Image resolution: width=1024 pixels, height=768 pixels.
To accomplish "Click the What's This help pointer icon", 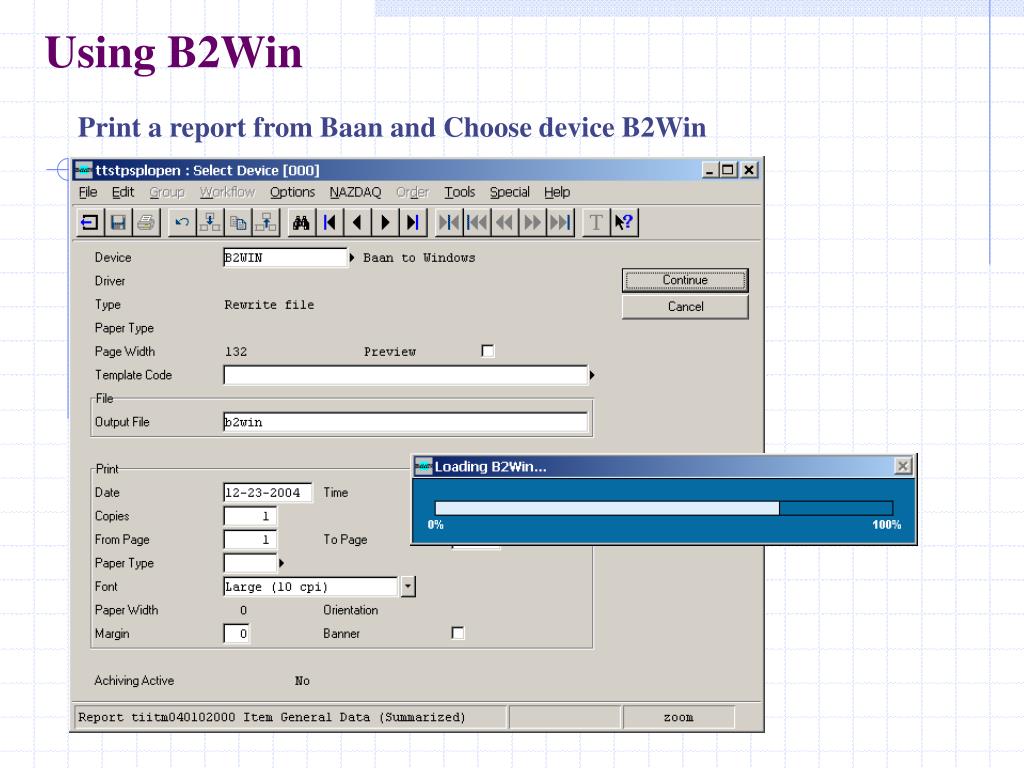I will click(624, 223).
